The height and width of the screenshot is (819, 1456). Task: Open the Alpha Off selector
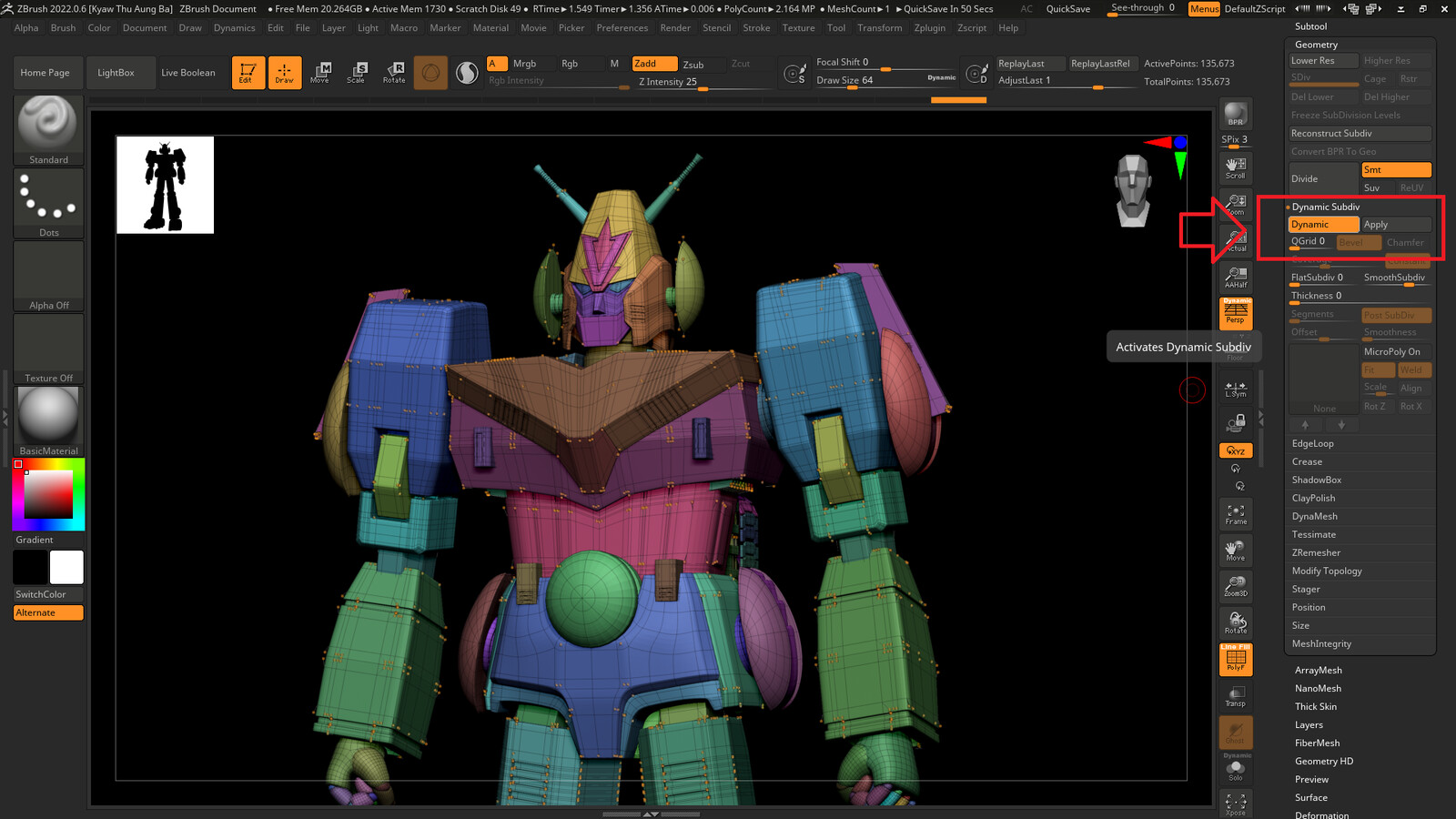pos(48,276)
